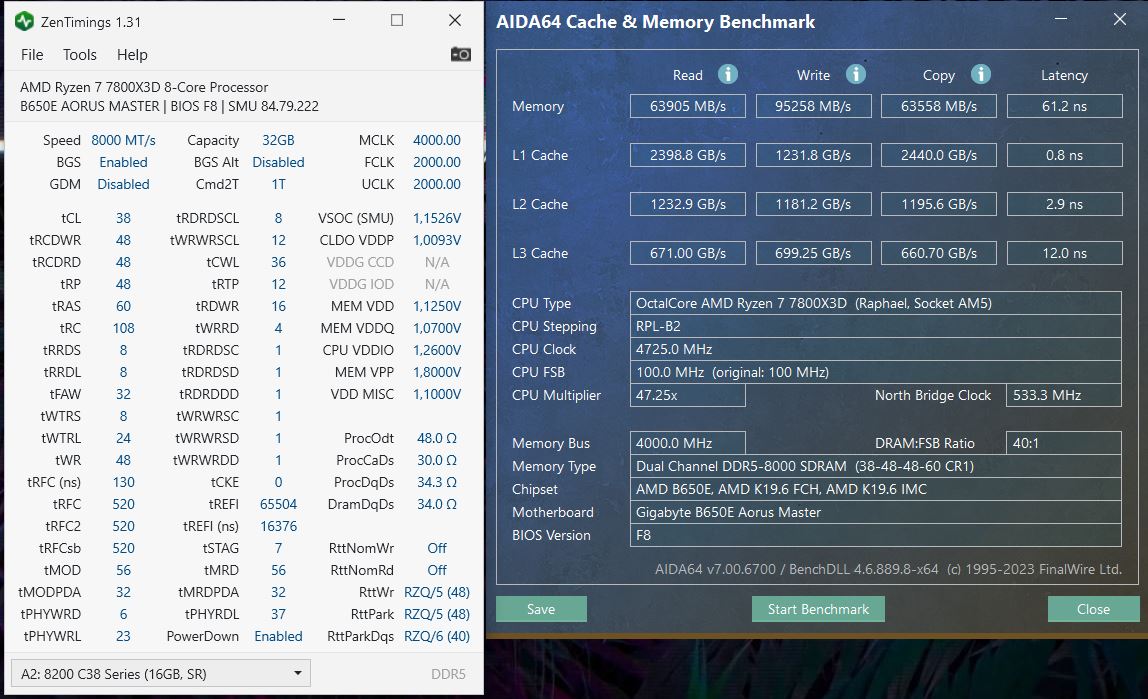This screenshot has width=1148, height=699.
Task: Maximize the ZenTimings window
Action: click(396, 20)
